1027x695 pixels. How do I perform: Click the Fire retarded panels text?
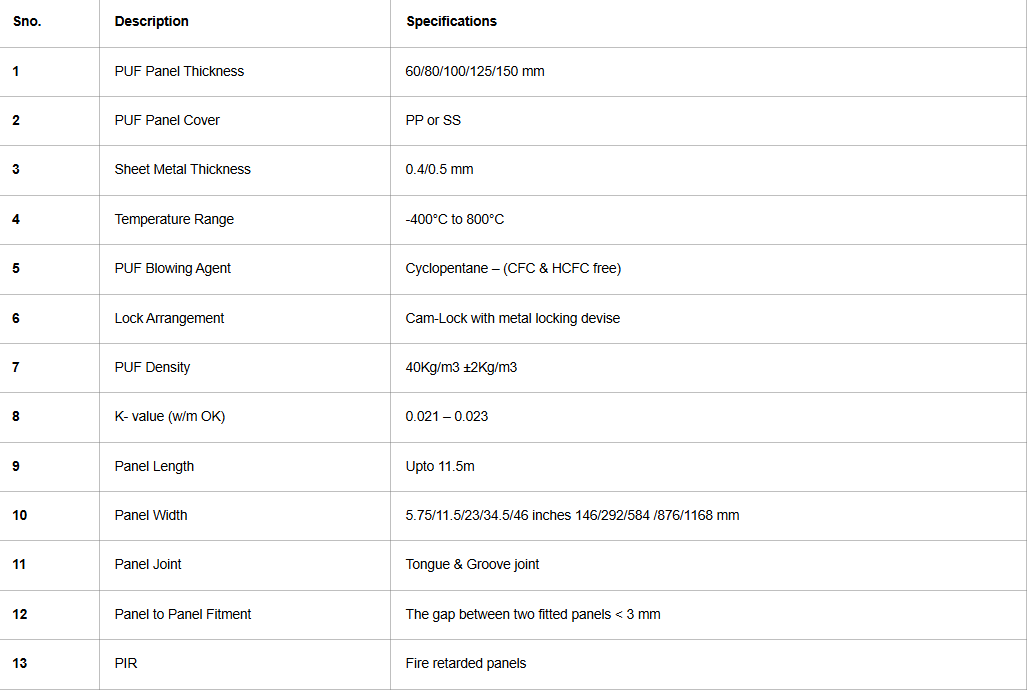465,663
